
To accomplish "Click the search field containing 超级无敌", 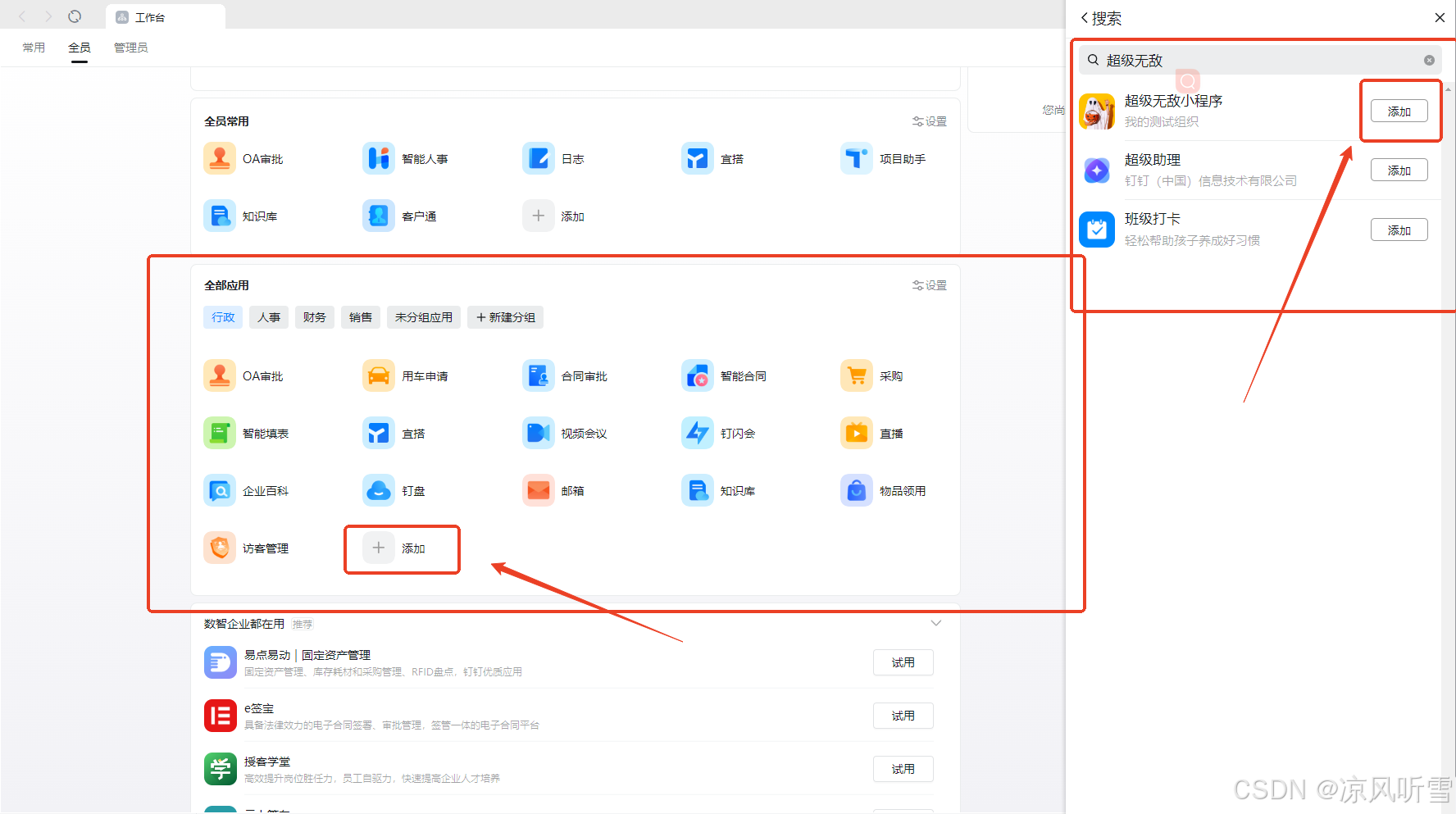I will (x=1259, y=60).
